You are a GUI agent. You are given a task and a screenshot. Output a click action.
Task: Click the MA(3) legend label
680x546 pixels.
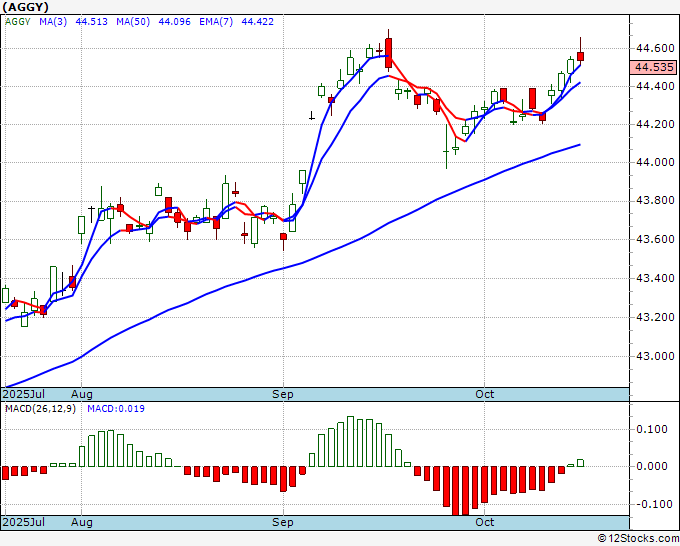pyautogui.click(x=53, y=22)
